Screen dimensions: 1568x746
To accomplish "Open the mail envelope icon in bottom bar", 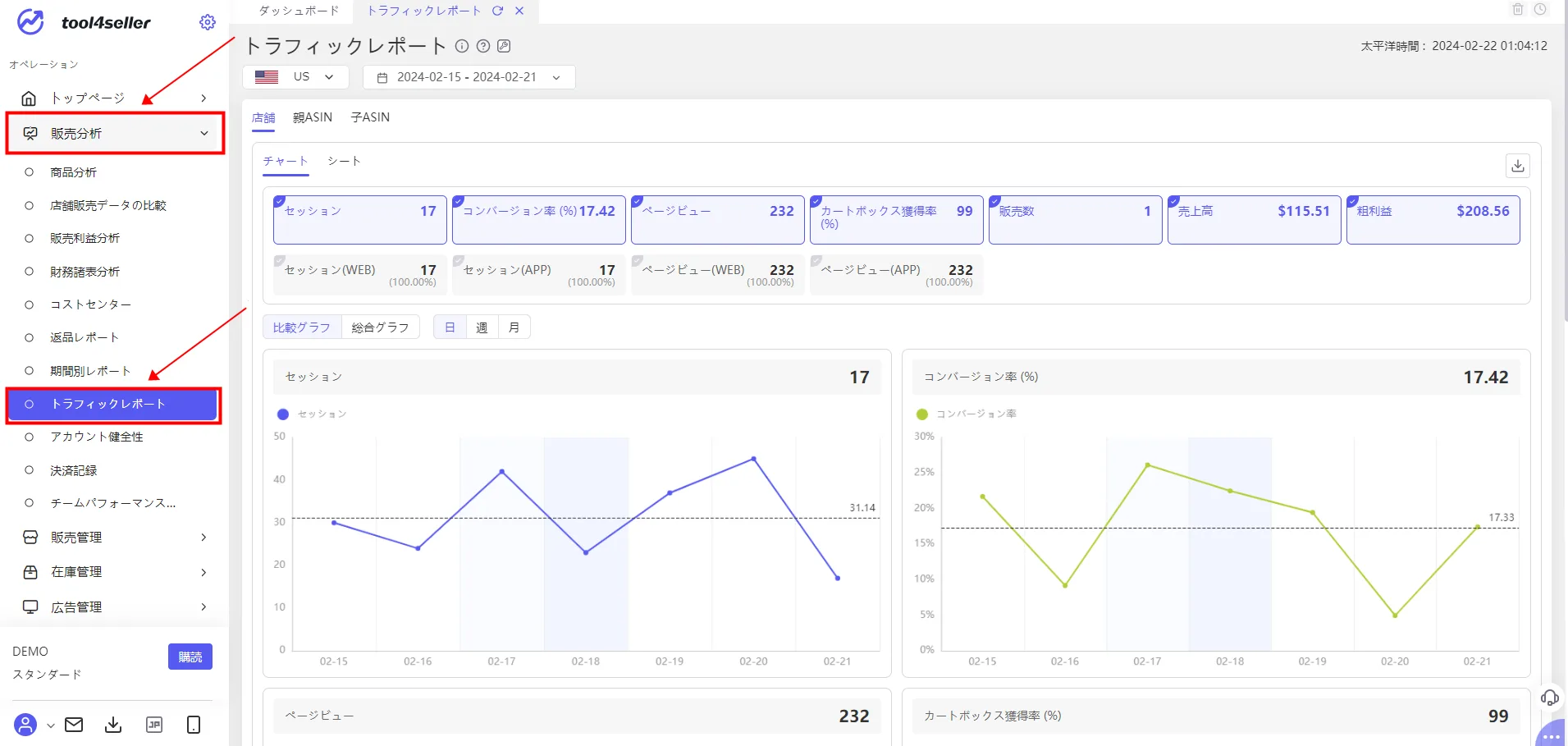I will coord(74,725).
